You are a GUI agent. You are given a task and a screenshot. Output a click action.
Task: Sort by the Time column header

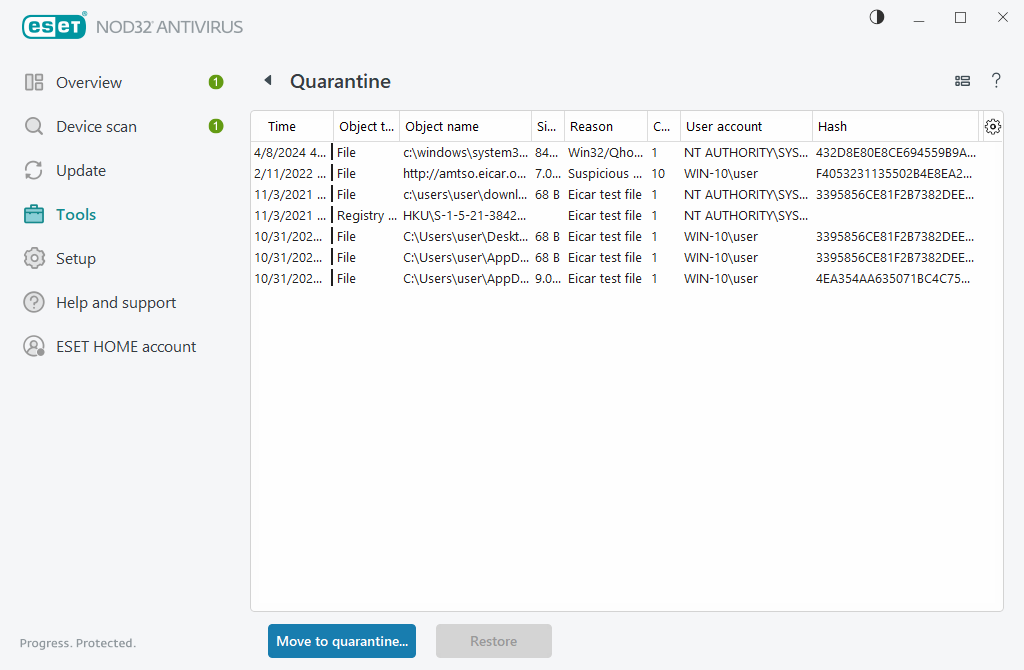click(x=292, y=127)
